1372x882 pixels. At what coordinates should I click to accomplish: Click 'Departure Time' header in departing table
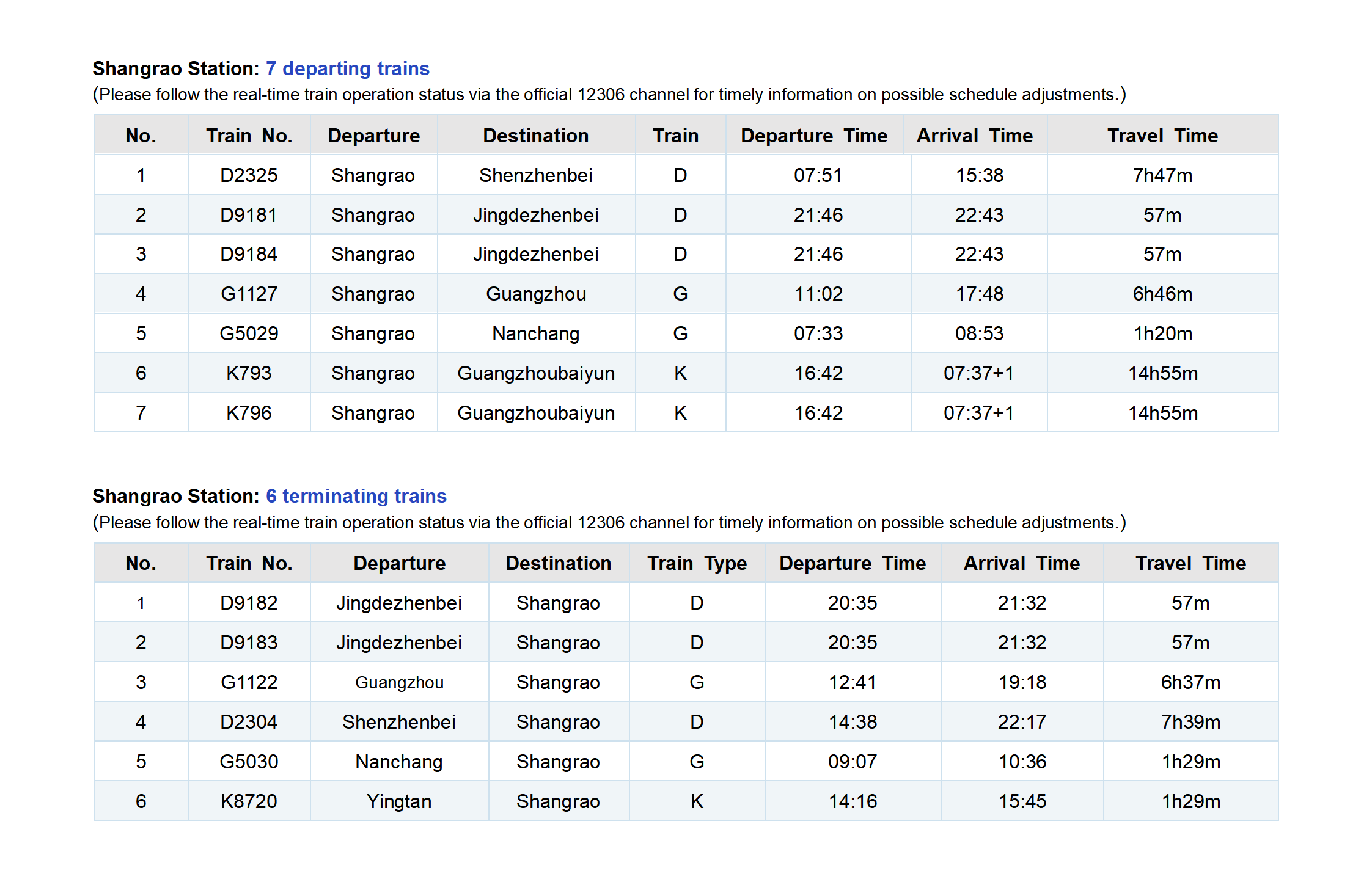pyautogui.click(x=814, y=136)
